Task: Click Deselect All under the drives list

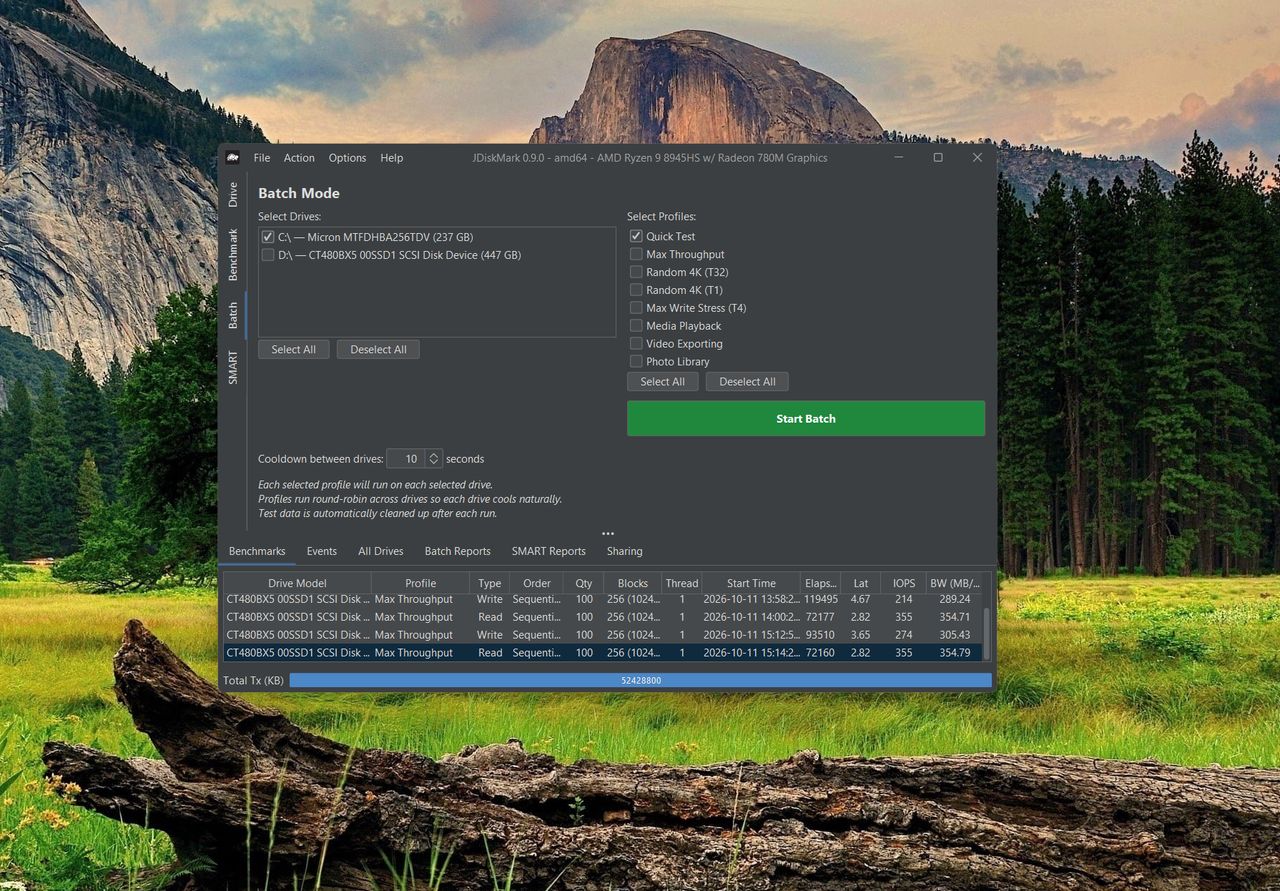Action: point(379,350)
